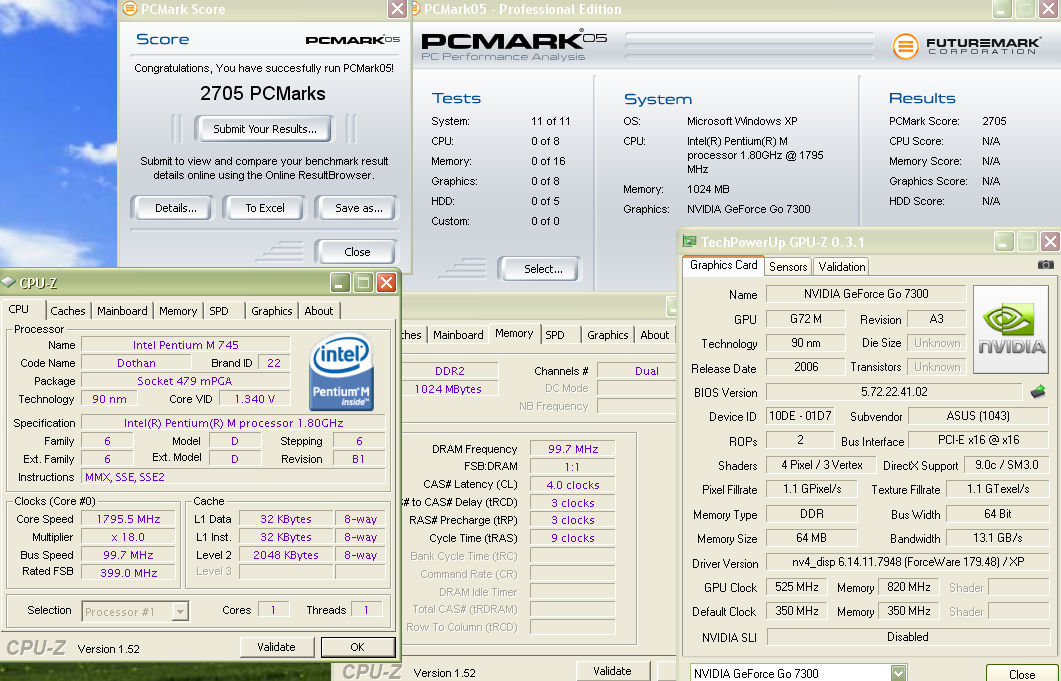Click the 2705 PCMarks score text
The height and width of the screenshot is (681, 1061).
point(263,93)
